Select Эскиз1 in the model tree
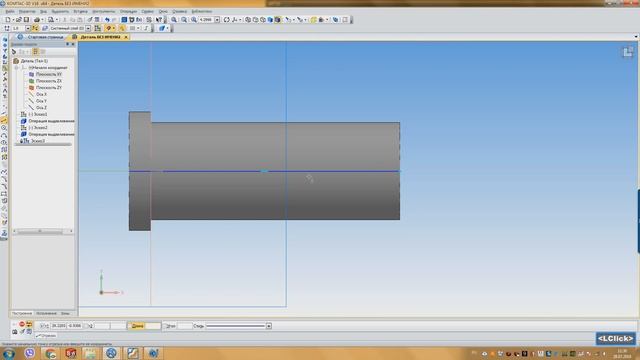 (x=38, y=114)
